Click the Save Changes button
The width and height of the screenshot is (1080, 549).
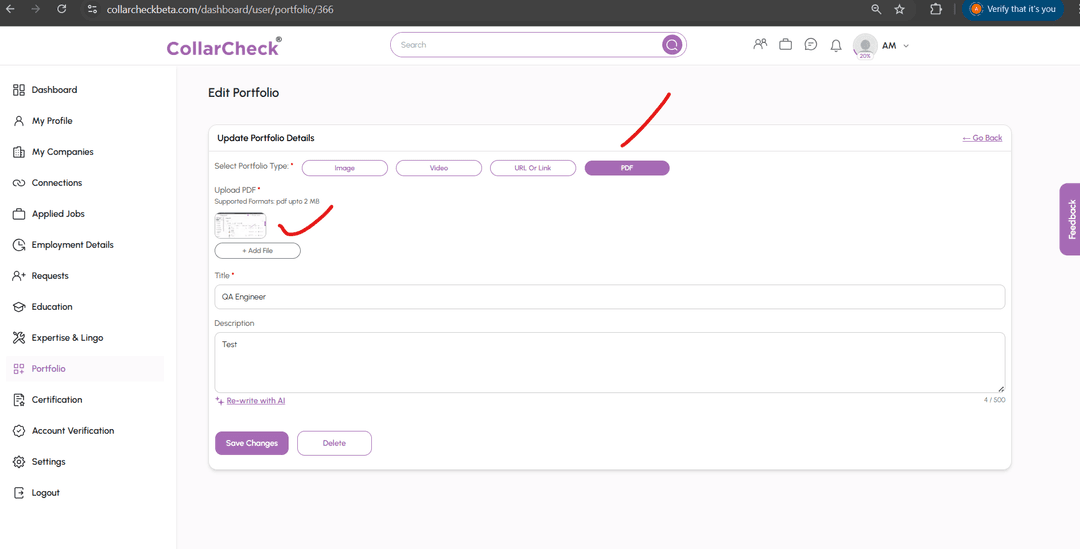(251, 443)
